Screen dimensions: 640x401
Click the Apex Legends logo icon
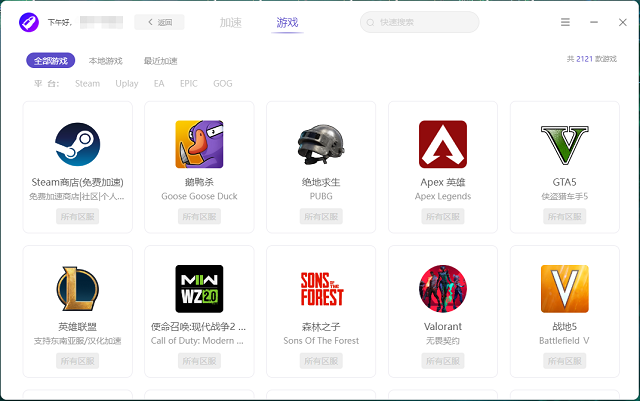pyautogui.click(x=443, y=144)
